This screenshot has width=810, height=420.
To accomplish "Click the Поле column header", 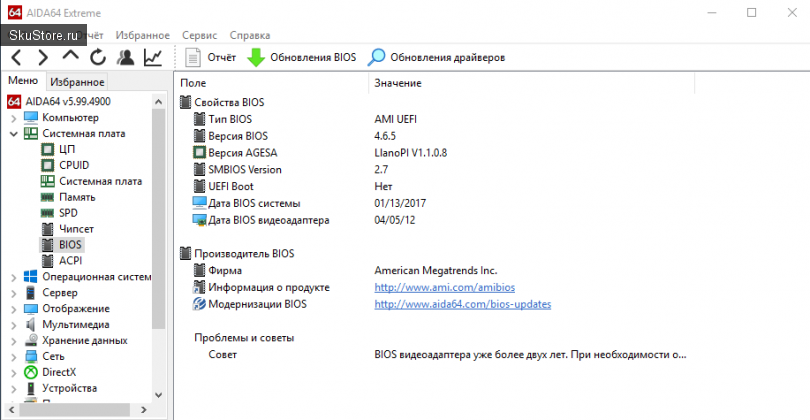I will click(x=272, y=83).
